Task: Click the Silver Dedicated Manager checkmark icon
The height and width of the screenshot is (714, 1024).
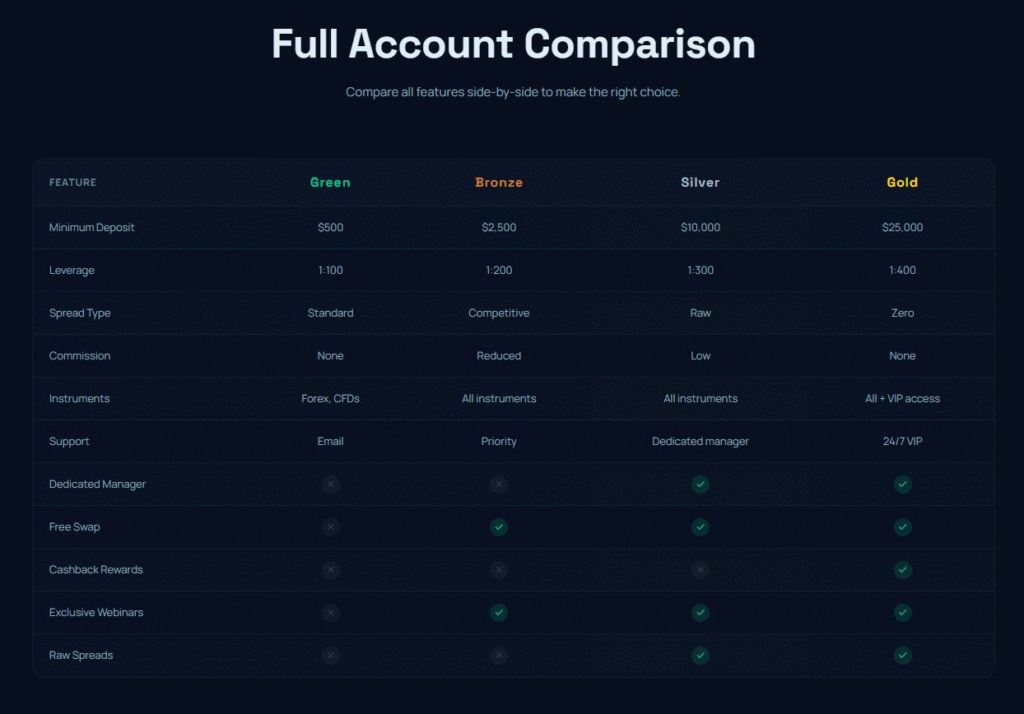Action: point(700,484)
